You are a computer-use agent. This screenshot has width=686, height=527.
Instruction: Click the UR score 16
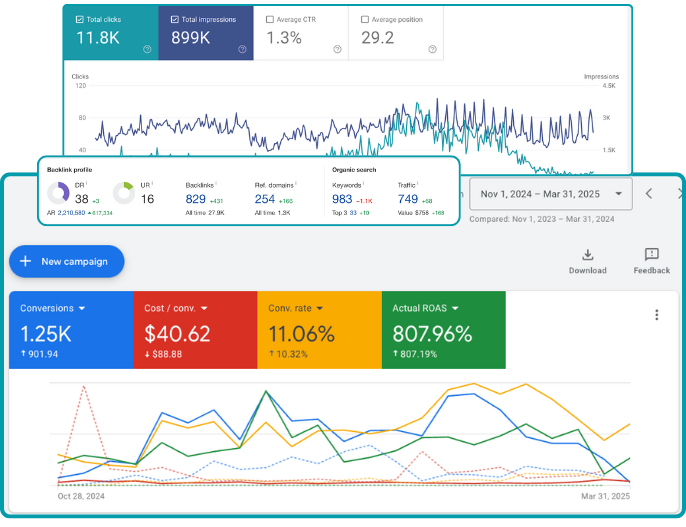[147, 199]
